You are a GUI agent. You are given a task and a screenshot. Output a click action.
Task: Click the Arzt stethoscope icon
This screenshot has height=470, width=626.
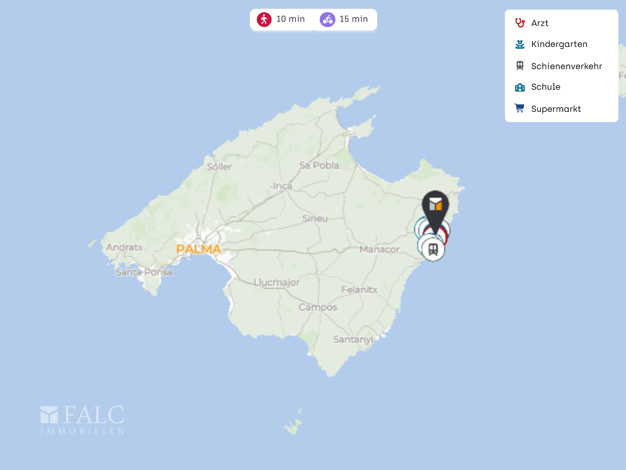point(519,23)
